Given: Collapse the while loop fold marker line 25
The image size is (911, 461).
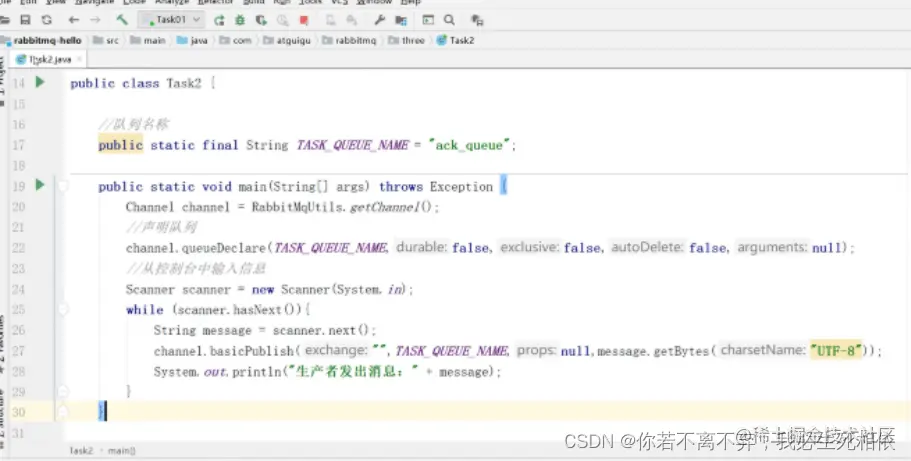Looking at the screenshot, I should pos(62,309).
